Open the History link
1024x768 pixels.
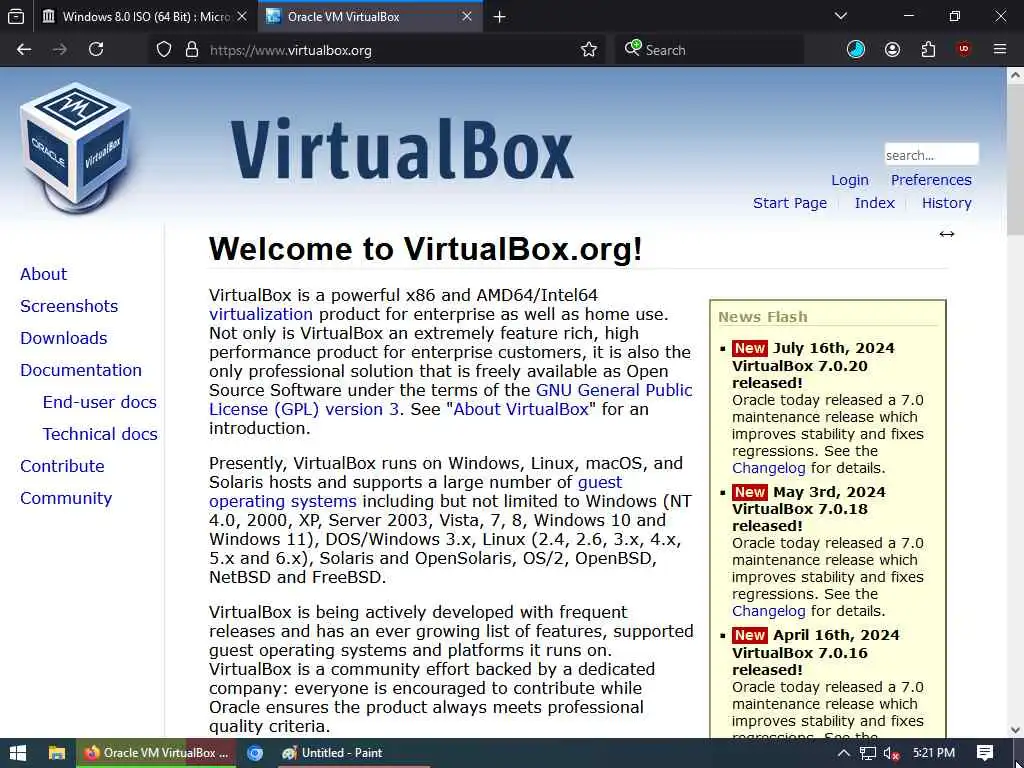[x=946, y=203]
